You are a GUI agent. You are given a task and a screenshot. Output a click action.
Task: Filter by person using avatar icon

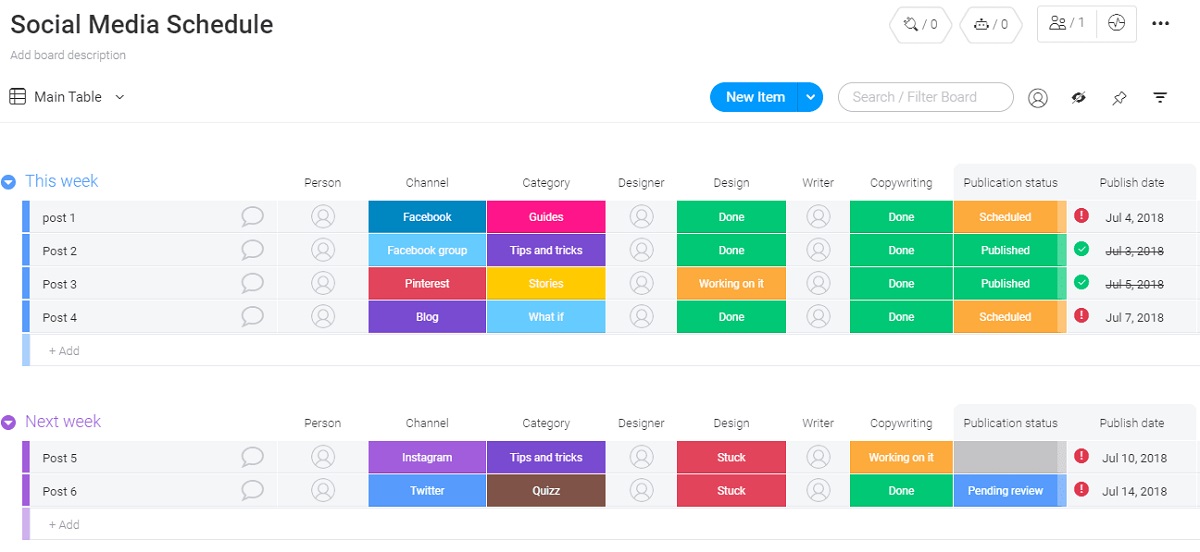[x=1038, y=98]
